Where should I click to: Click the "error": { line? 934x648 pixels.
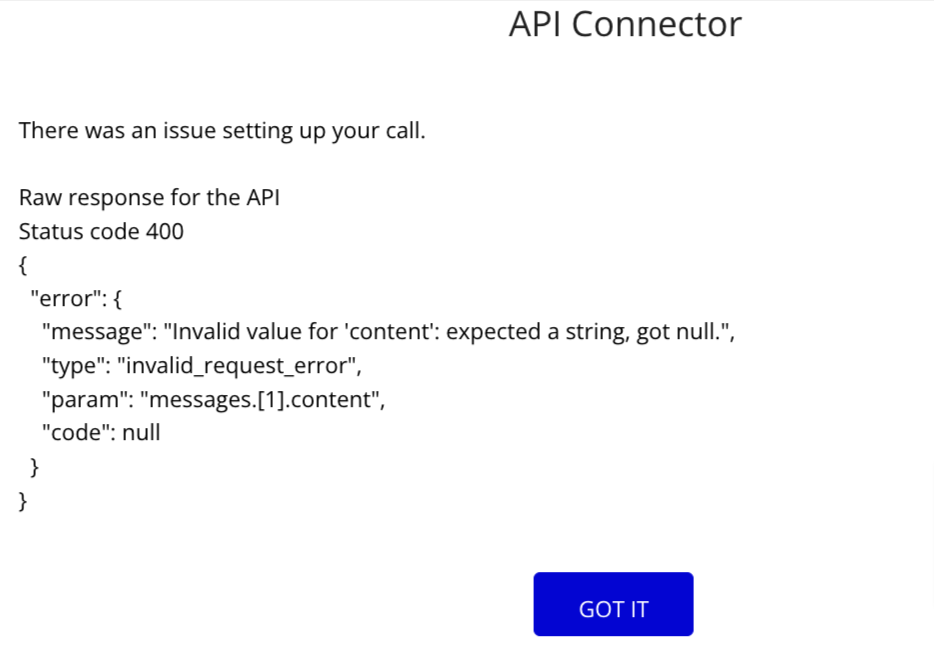pos(76,298)
